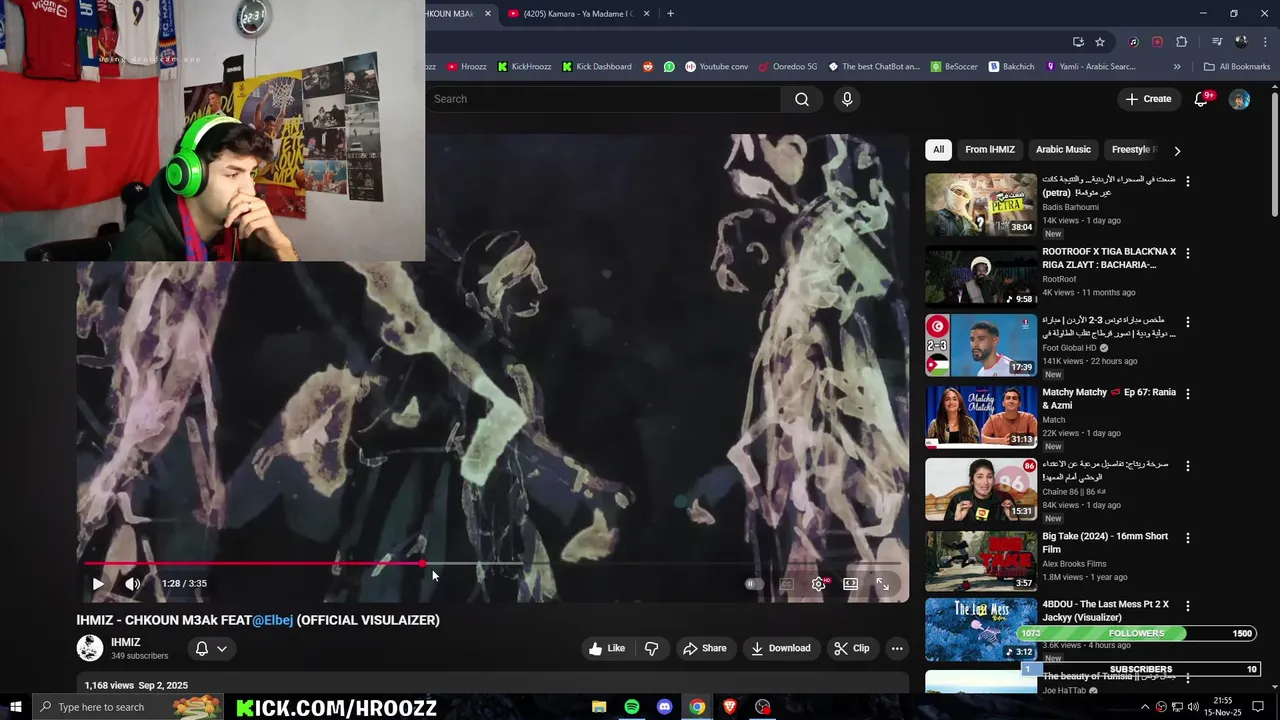The image size is (1280, 720).
Task: Open the YouTube account avatar menu
Action: (x=1239, y=99)
